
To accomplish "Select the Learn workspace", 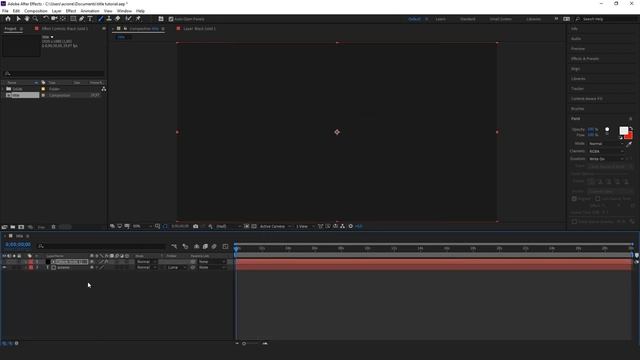I will (440, 19).
